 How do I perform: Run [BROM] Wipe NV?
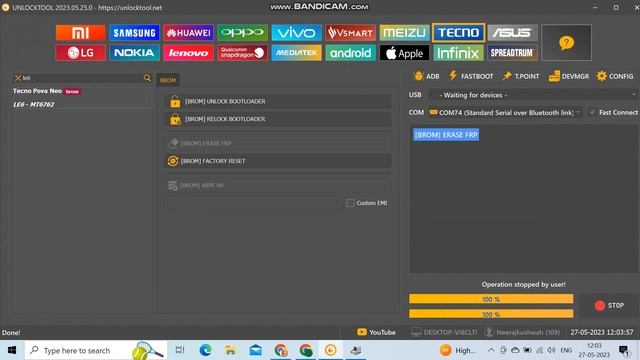tap(278, 185)
